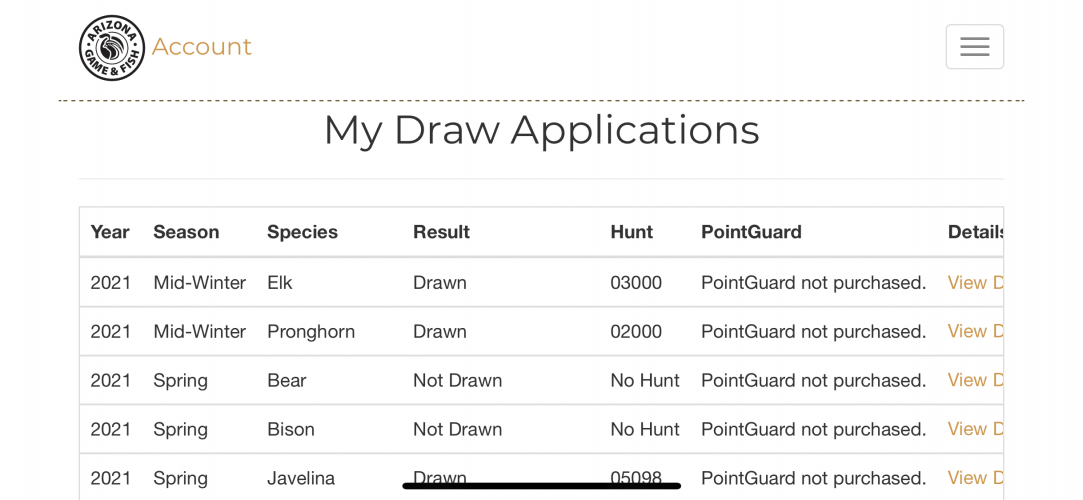Open View Details for the Bear application
1083x500 pixels.
pyautogui.click(x=975, y=381)
